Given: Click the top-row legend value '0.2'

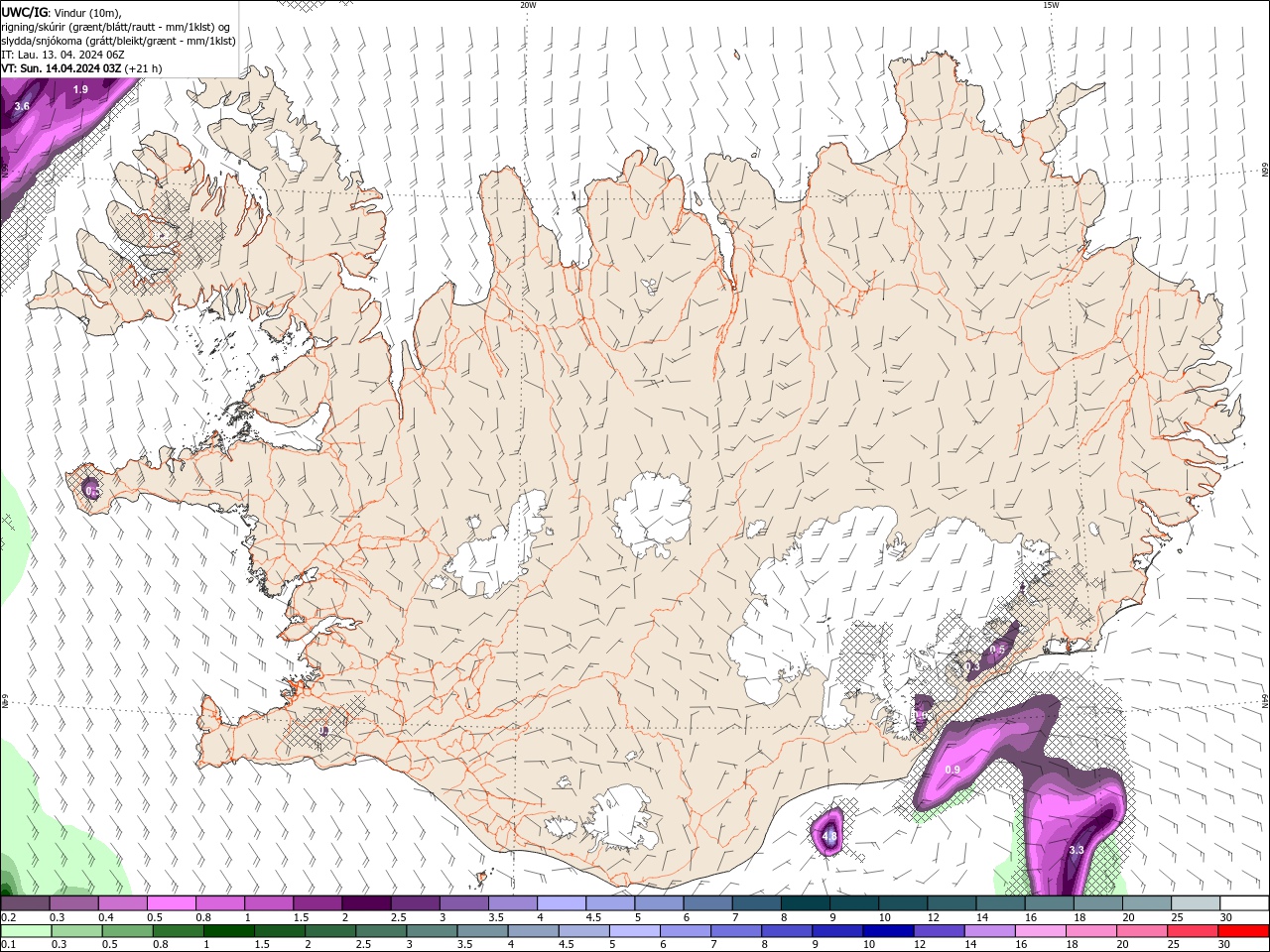Looking at the screenshot, I should 8,917.
